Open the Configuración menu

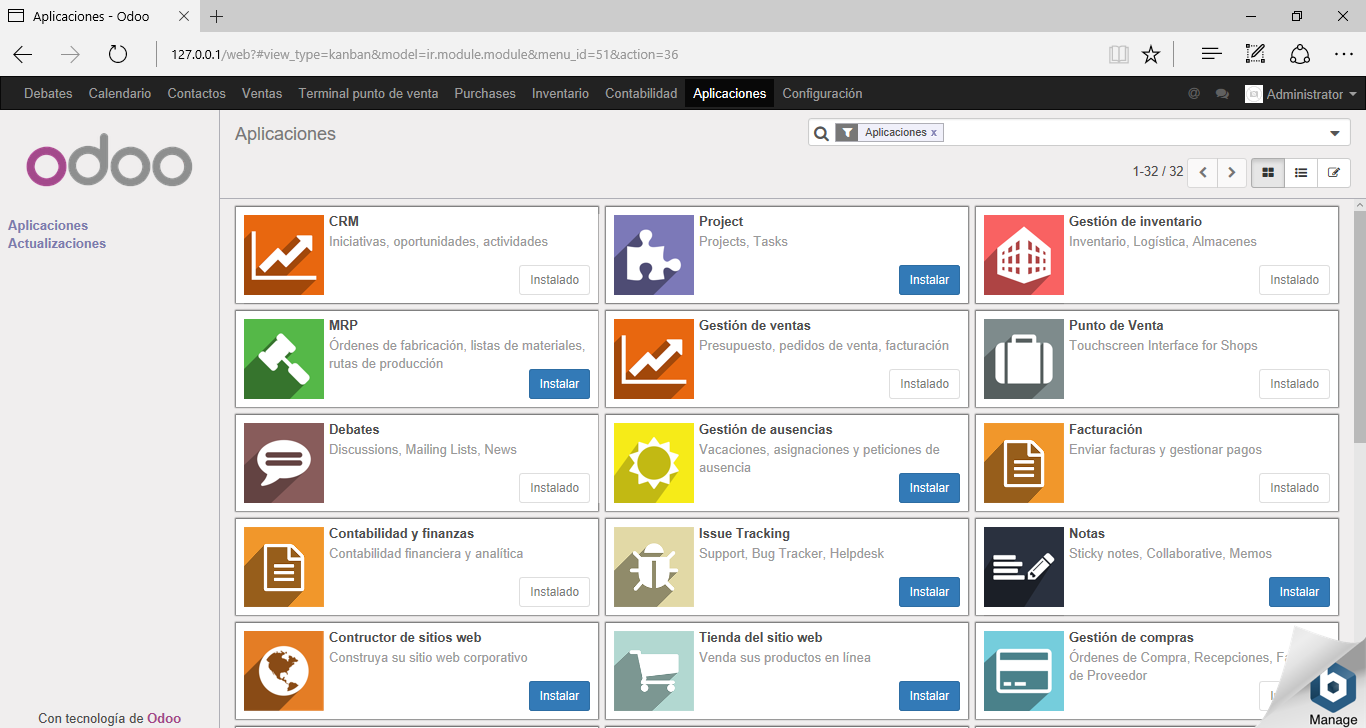pos(822,93)
